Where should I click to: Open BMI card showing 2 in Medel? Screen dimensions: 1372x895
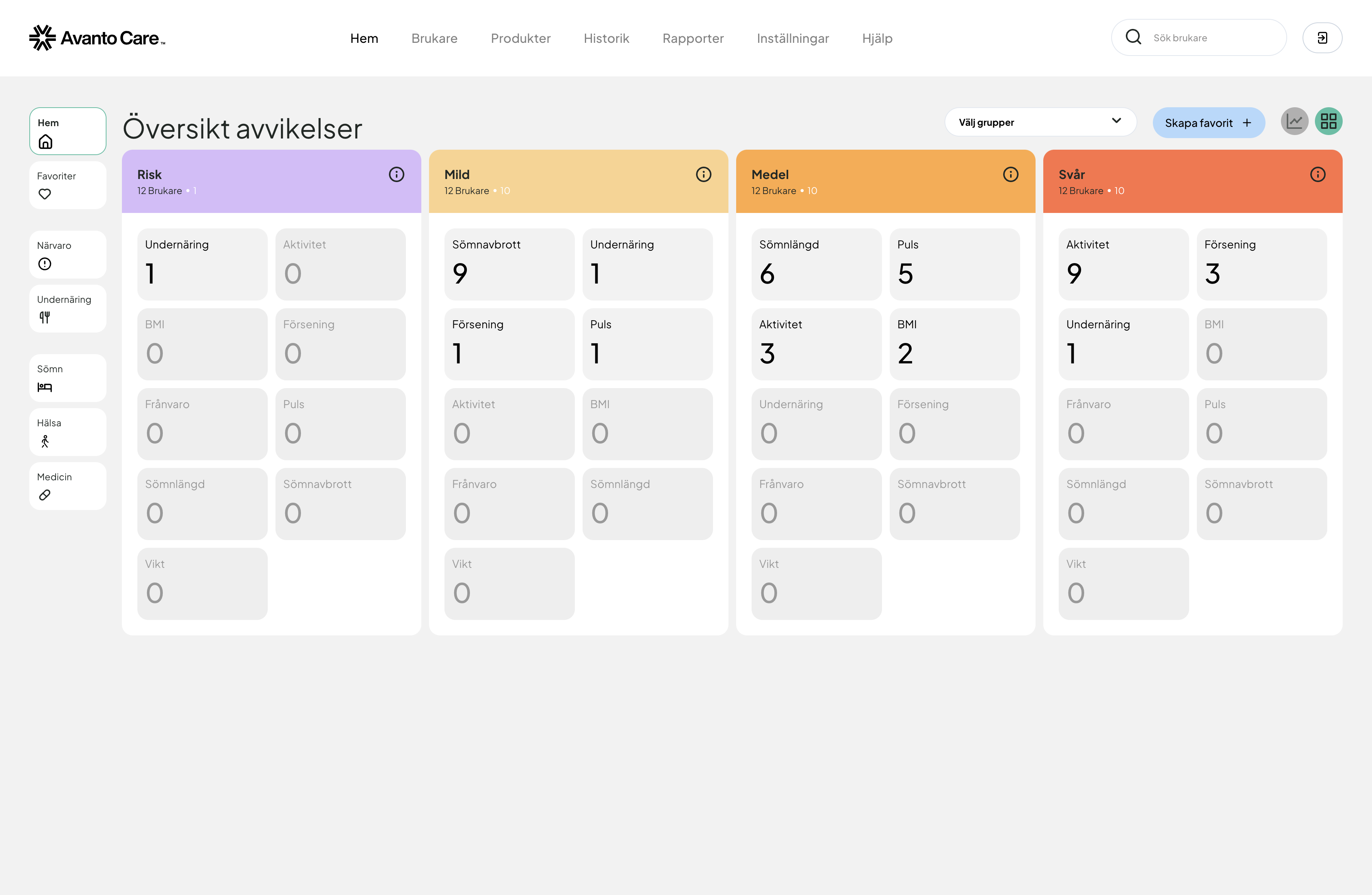pyautogui.click(x=955, y=344)
